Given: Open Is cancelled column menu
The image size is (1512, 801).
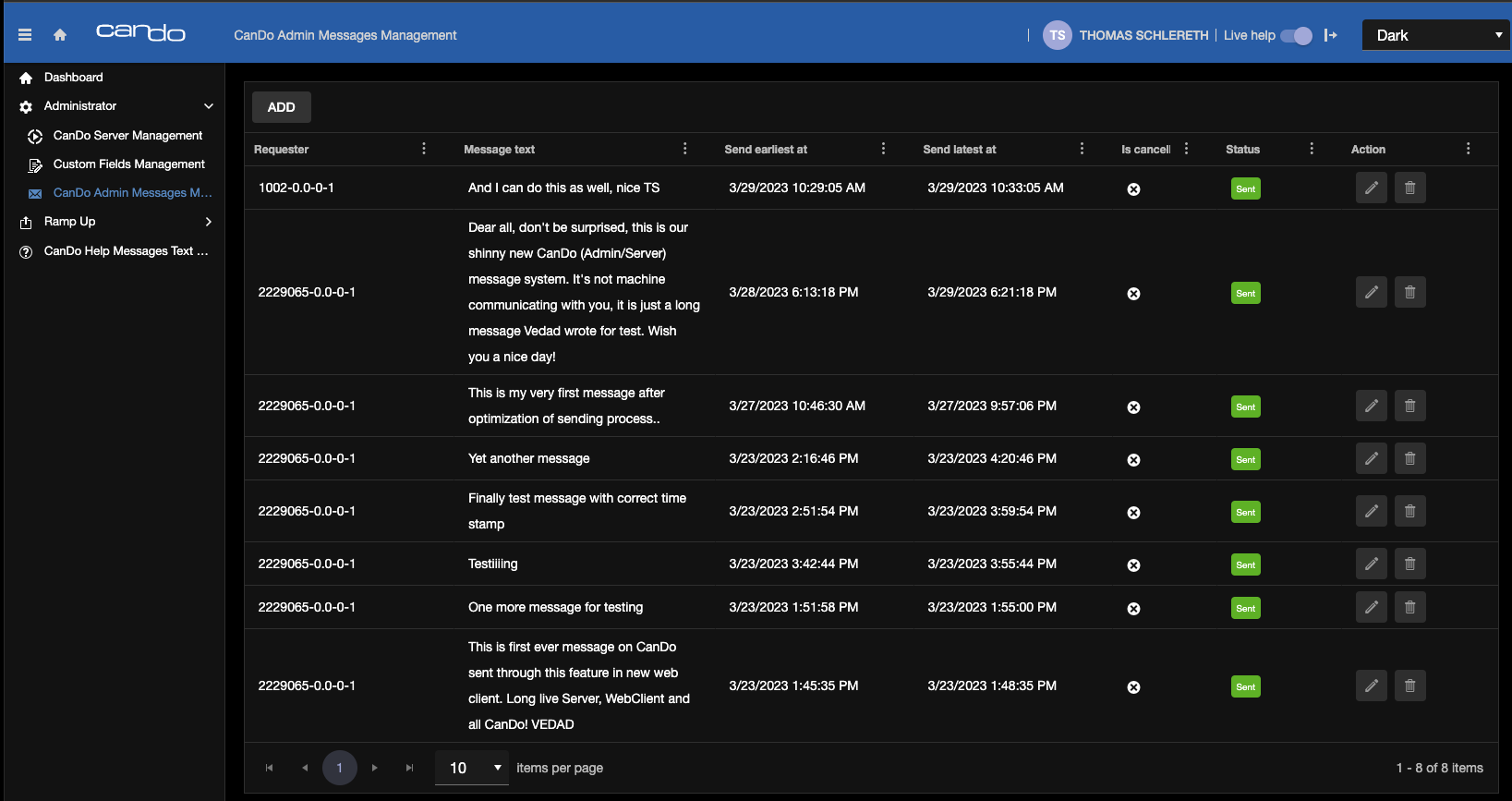Looking at the screenshot, I should click(x=1186, y=149).
